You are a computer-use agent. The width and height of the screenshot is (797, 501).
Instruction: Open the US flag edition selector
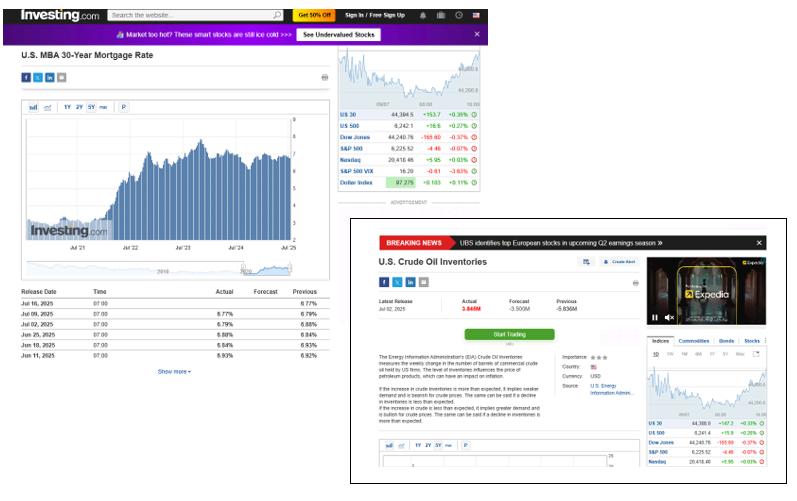476,15
